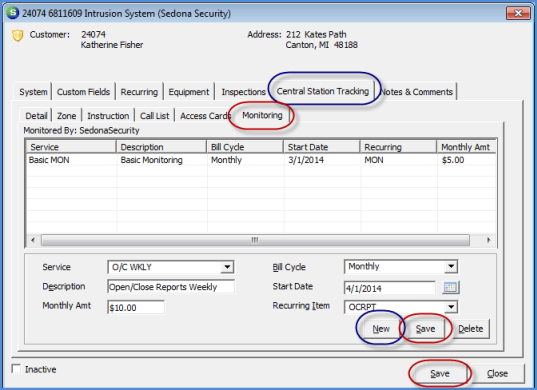Open the Inspections tab

pyautogui.click(x=243, y=92)
